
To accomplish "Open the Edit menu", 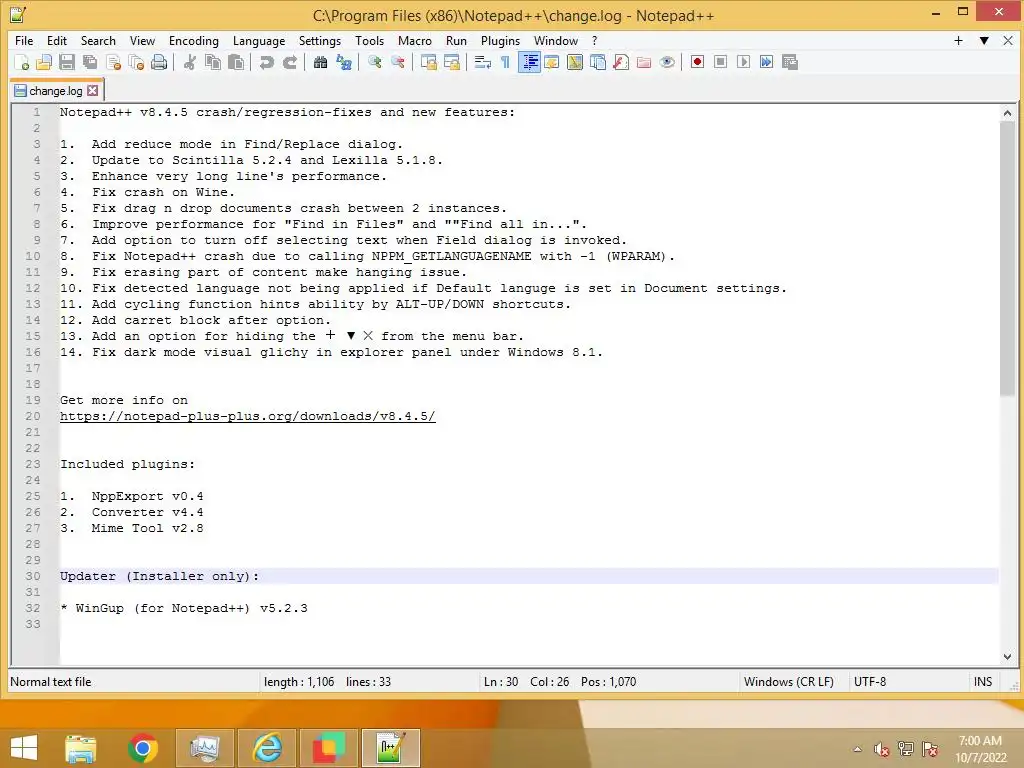I will click(x=57, y=40).
